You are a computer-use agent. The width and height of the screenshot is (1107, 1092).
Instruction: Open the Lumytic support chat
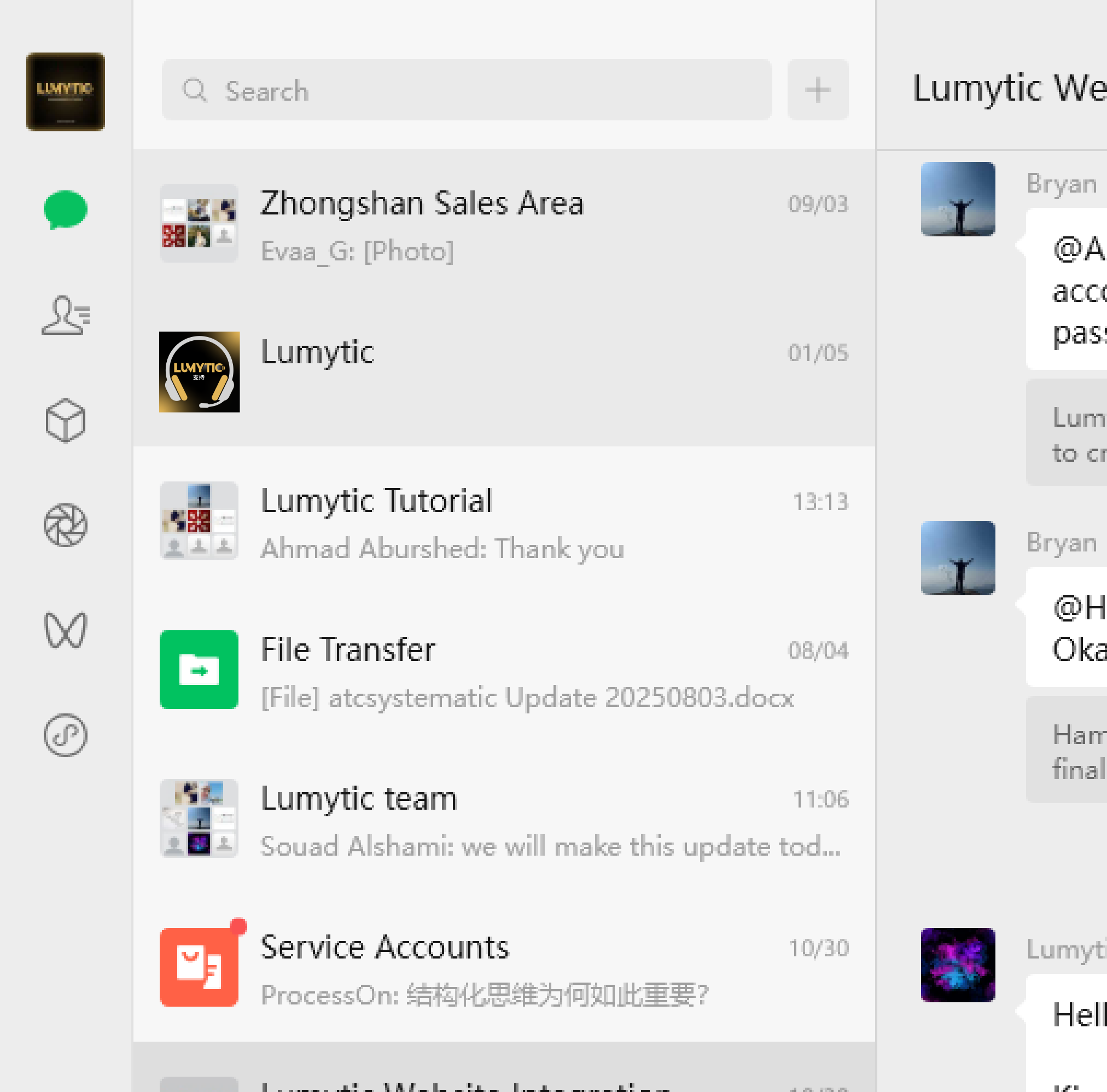click(504, 371)
